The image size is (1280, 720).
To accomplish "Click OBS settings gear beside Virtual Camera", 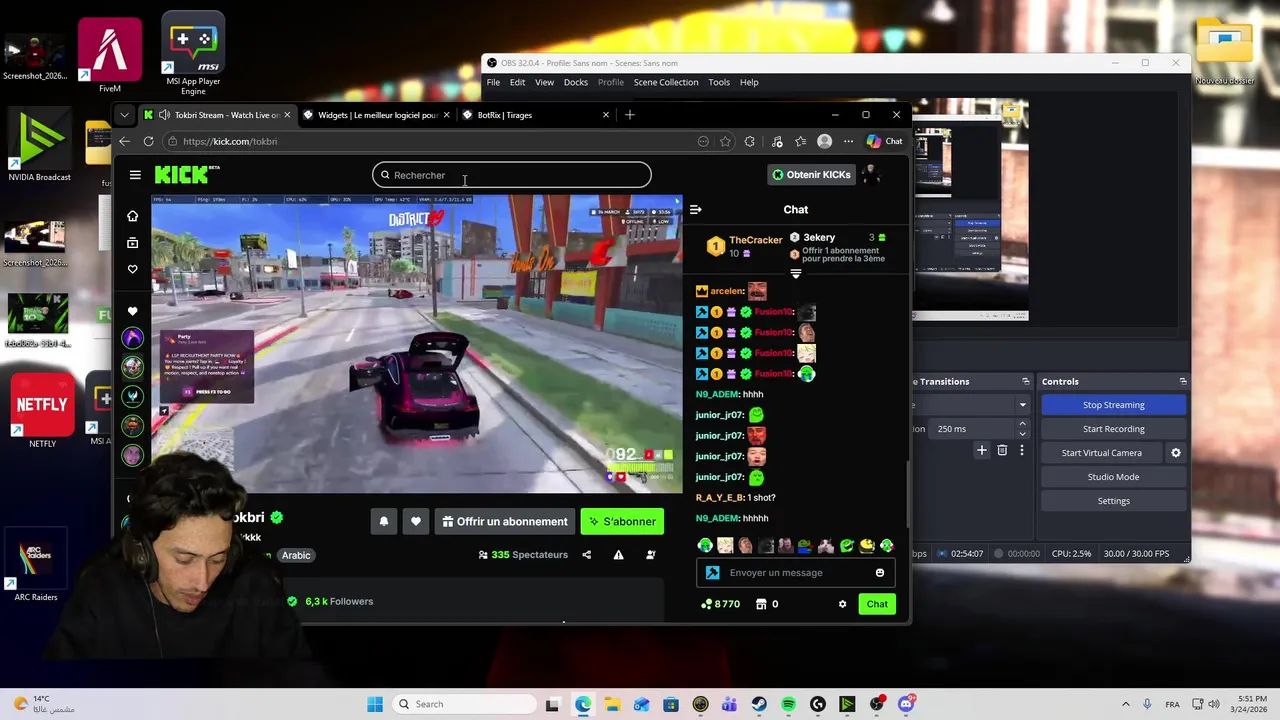I will [x=1176, y=453].
